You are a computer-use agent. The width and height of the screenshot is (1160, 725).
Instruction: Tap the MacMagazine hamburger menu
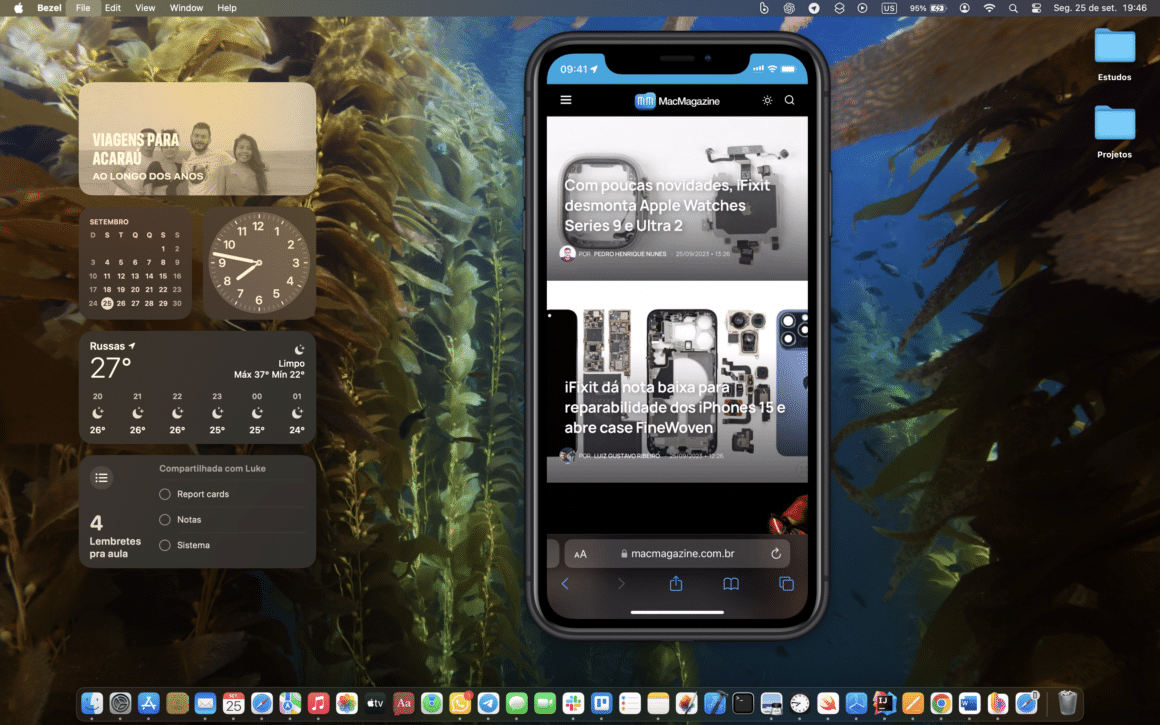coord(566,100)
